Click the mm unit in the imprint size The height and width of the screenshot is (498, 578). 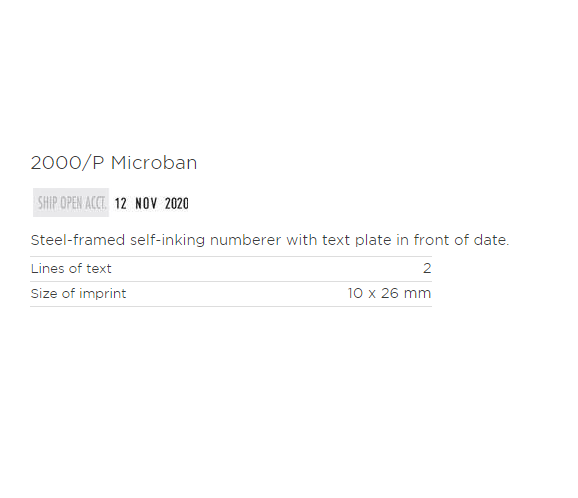pyautogui.click(x=417, y=293)
